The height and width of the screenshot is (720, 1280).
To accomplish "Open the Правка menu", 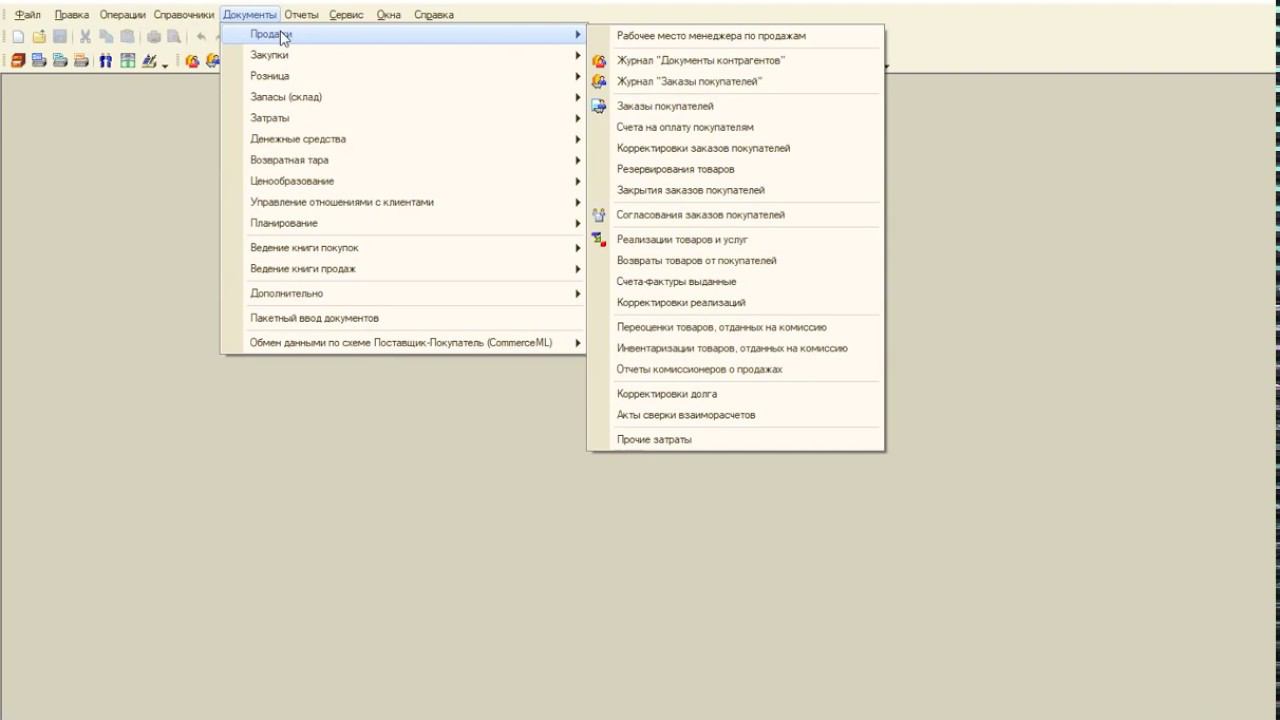I will (72, 15).
